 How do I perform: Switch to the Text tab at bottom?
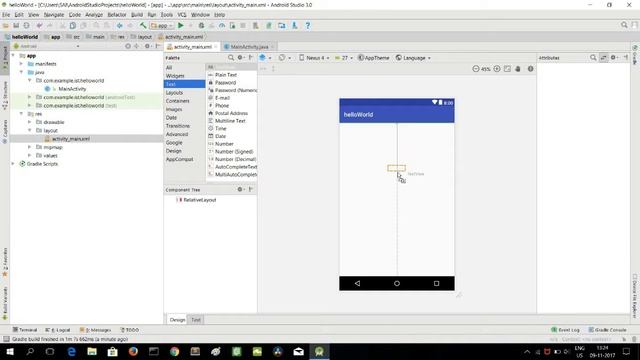coord(196,320)
